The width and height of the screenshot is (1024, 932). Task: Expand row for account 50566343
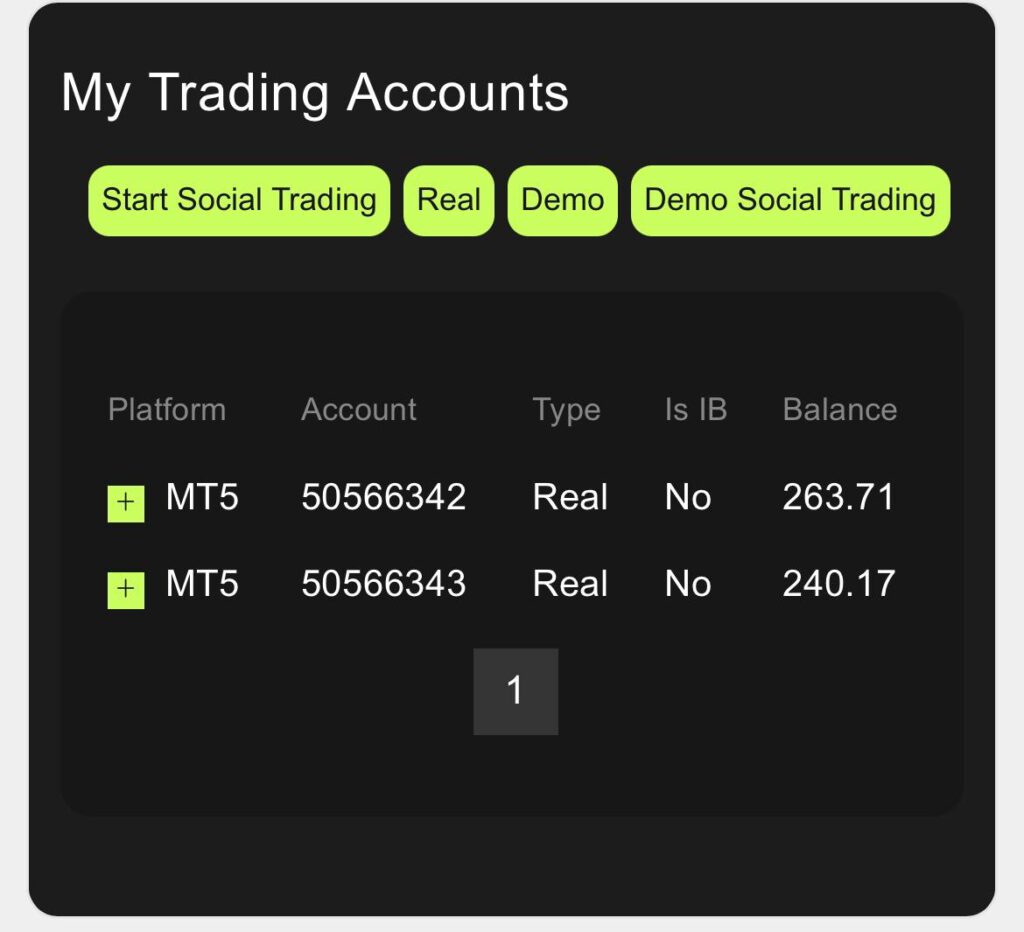pyautogui.click(x=126, y=590)
